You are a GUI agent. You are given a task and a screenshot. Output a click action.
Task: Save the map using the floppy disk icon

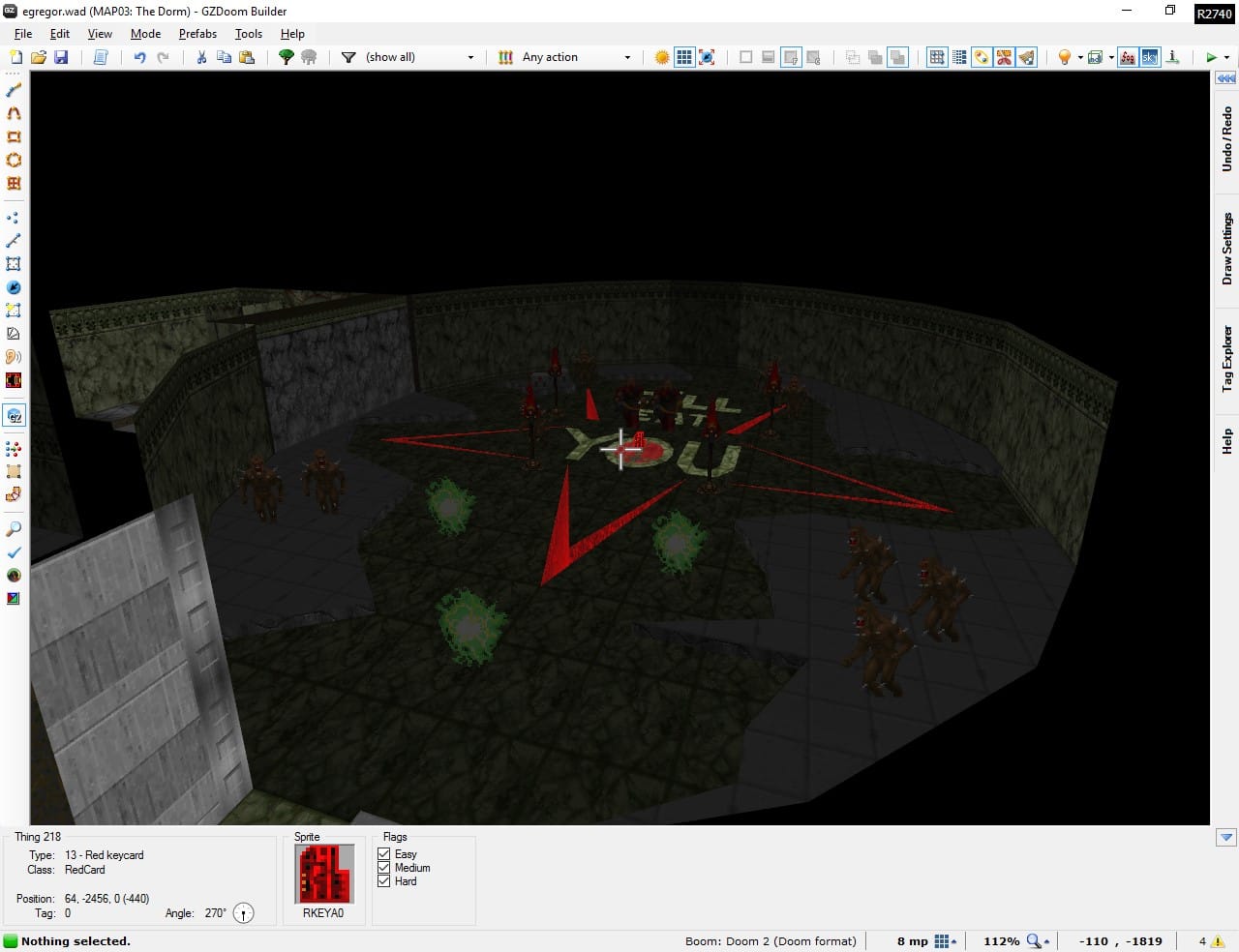61,57
